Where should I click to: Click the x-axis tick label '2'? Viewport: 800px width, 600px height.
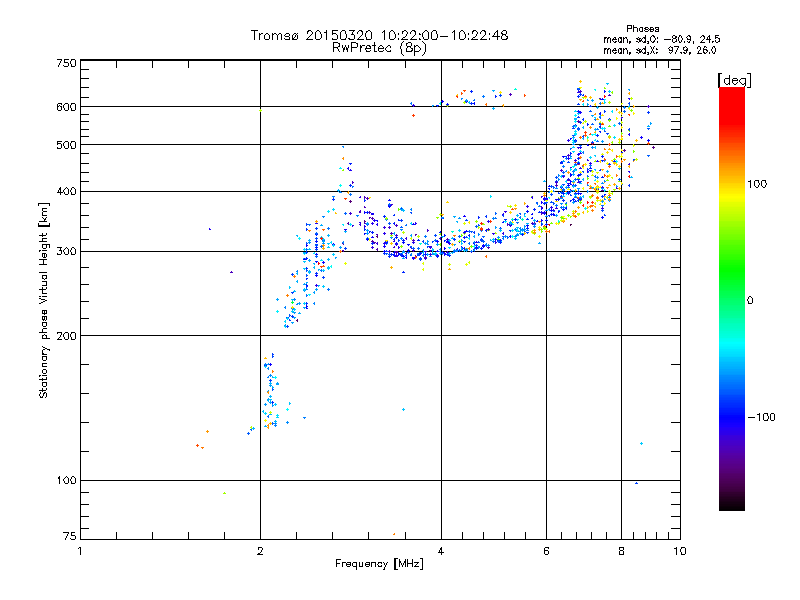260,551
